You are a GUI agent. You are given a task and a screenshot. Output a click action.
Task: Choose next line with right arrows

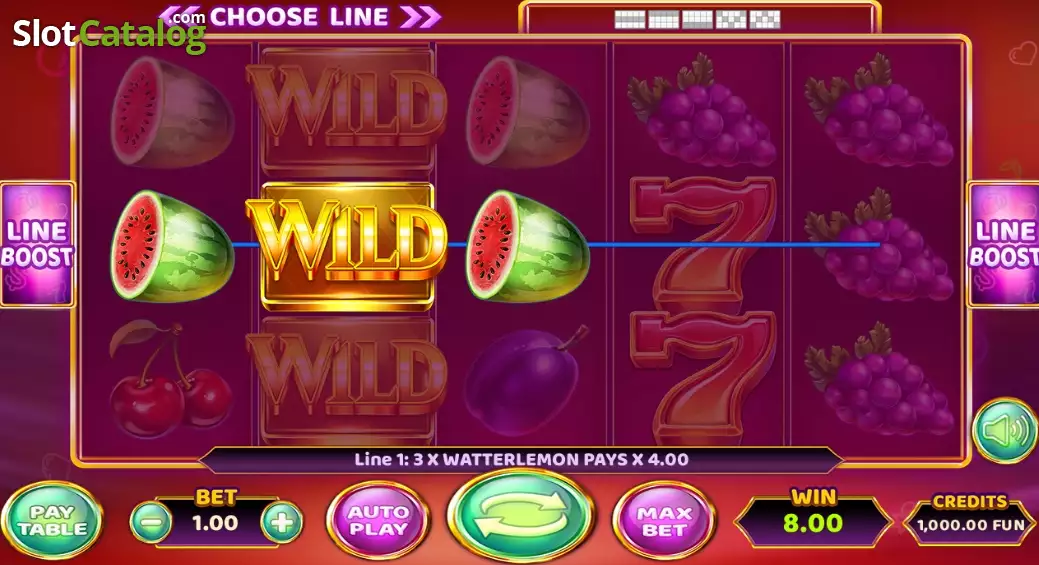[420, 17]
